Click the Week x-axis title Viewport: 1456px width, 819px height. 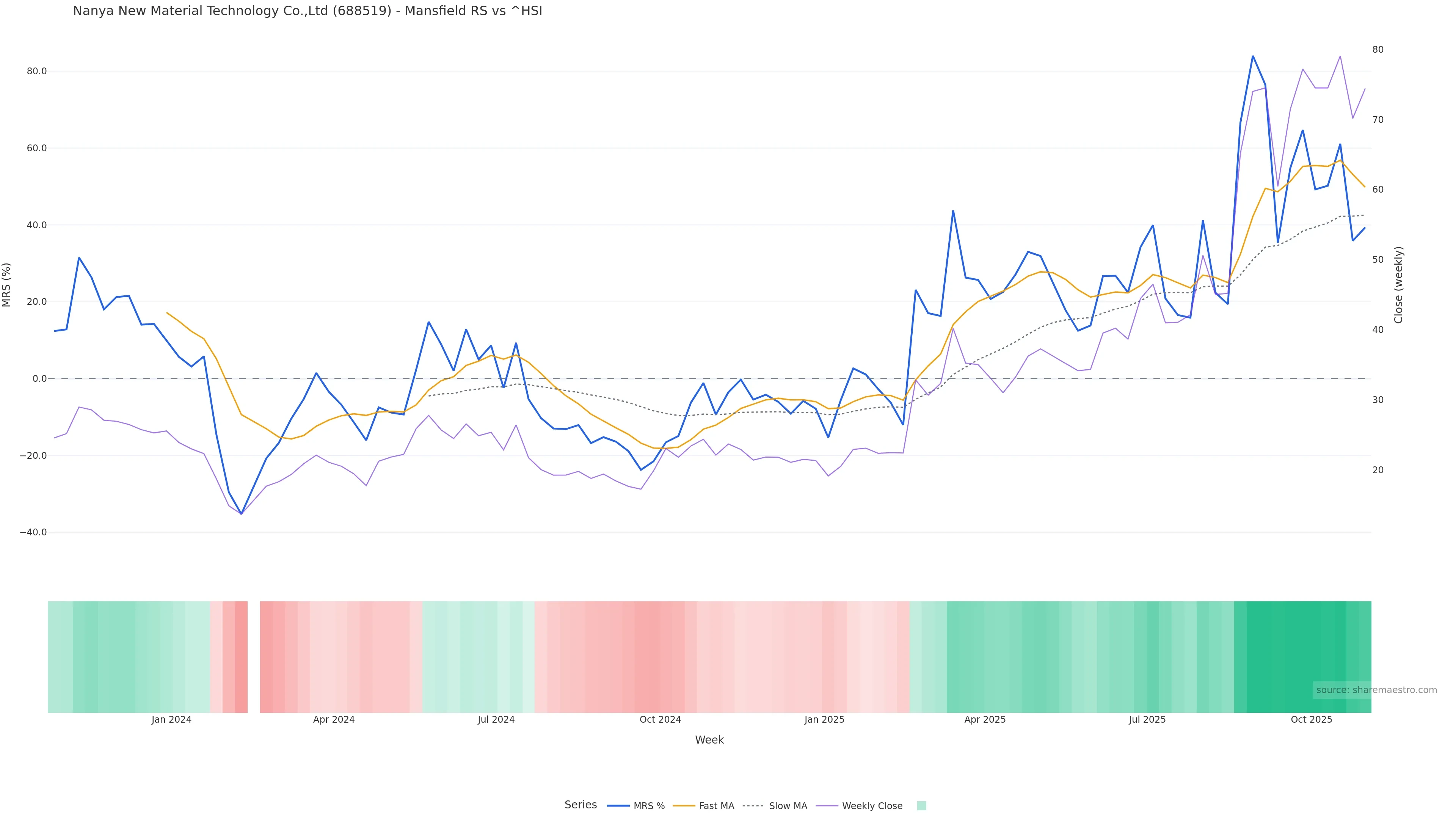pos(709,740)
